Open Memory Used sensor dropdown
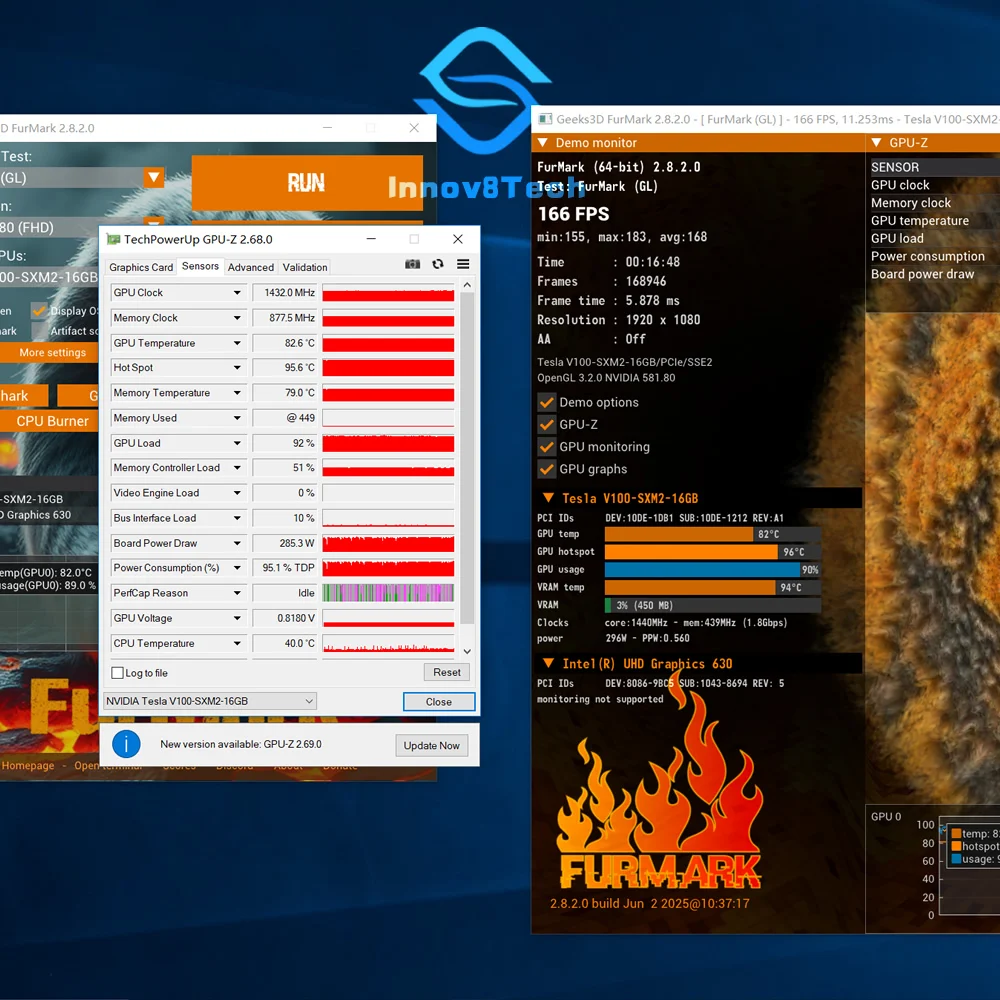Screen dimensions: 1000x1000 tap(237, 418)
